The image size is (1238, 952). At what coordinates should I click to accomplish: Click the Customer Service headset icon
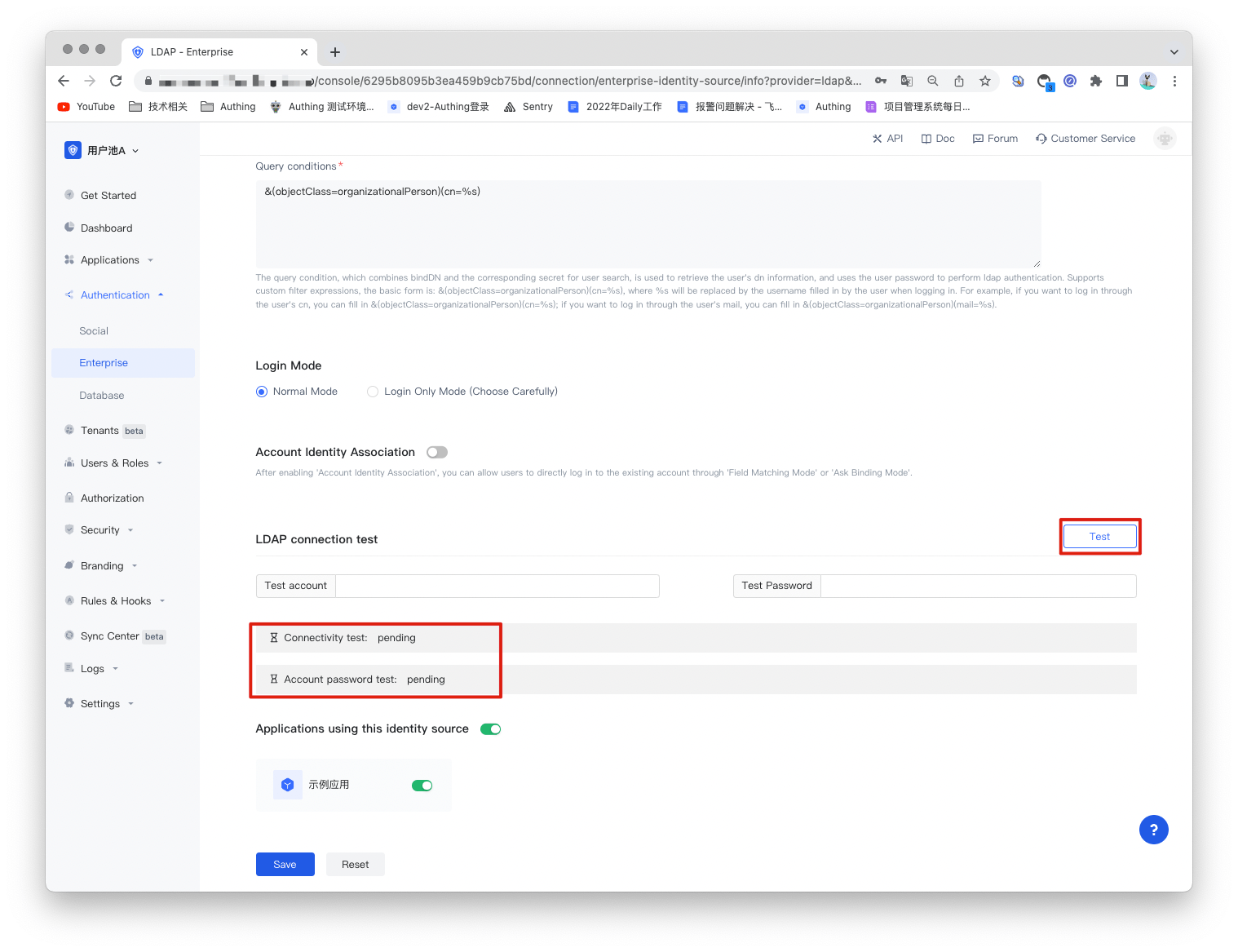(1041, 139)
